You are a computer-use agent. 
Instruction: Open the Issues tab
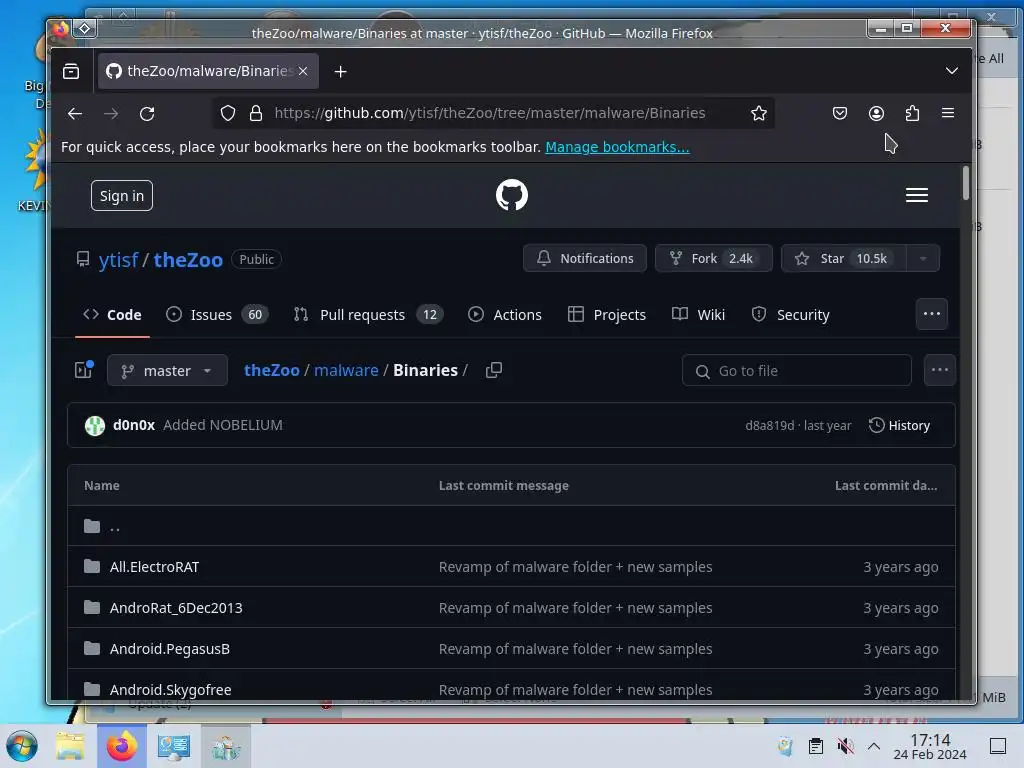[217, 315]
